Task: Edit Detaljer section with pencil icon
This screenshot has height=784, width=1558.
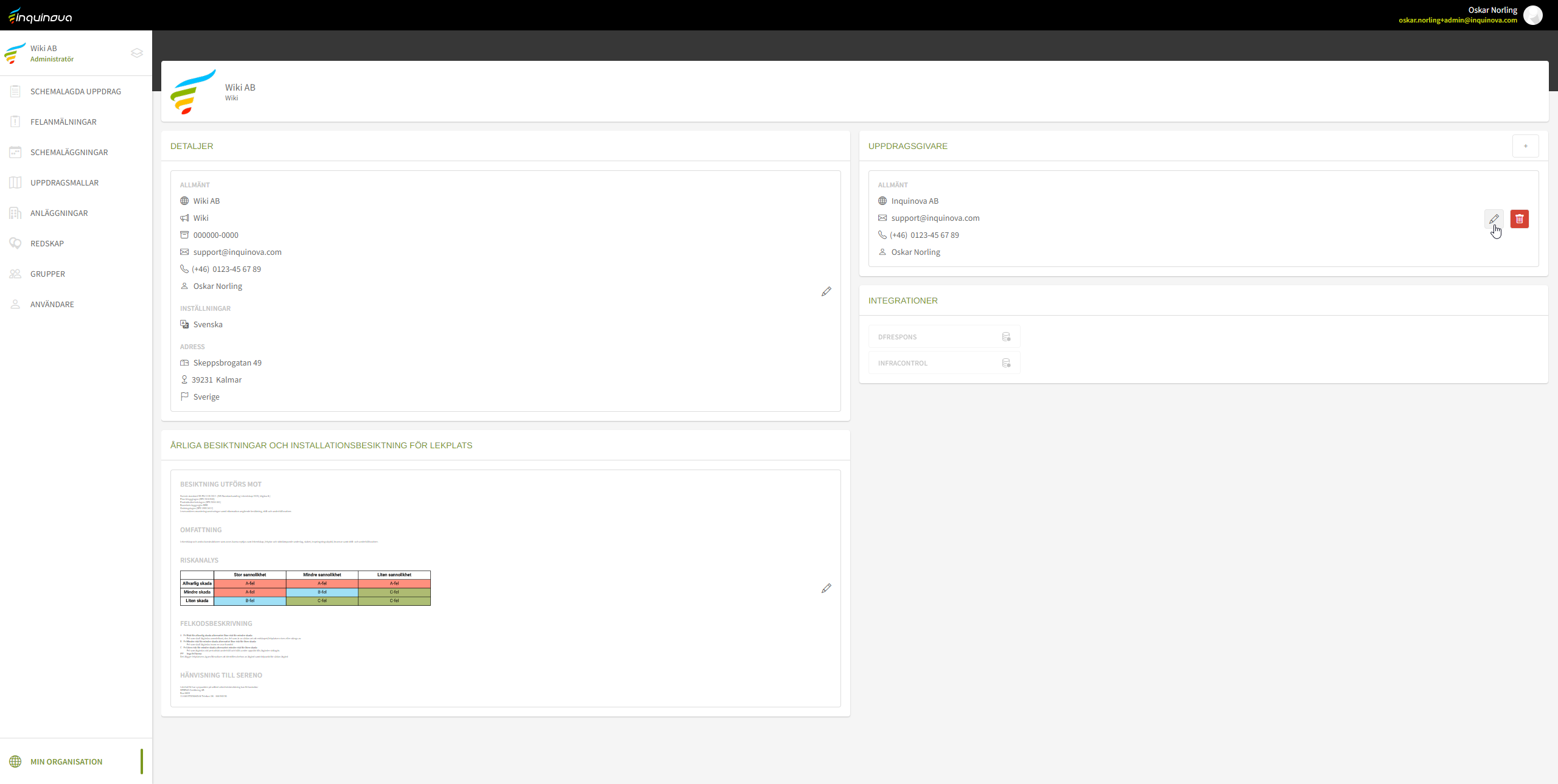Action: tap(826, 292)
